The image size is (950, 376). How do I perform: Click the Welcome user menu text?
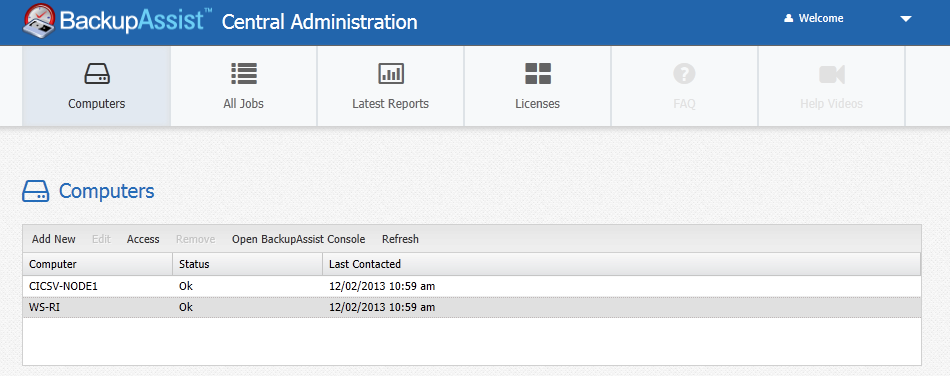[x=821, y=19]
